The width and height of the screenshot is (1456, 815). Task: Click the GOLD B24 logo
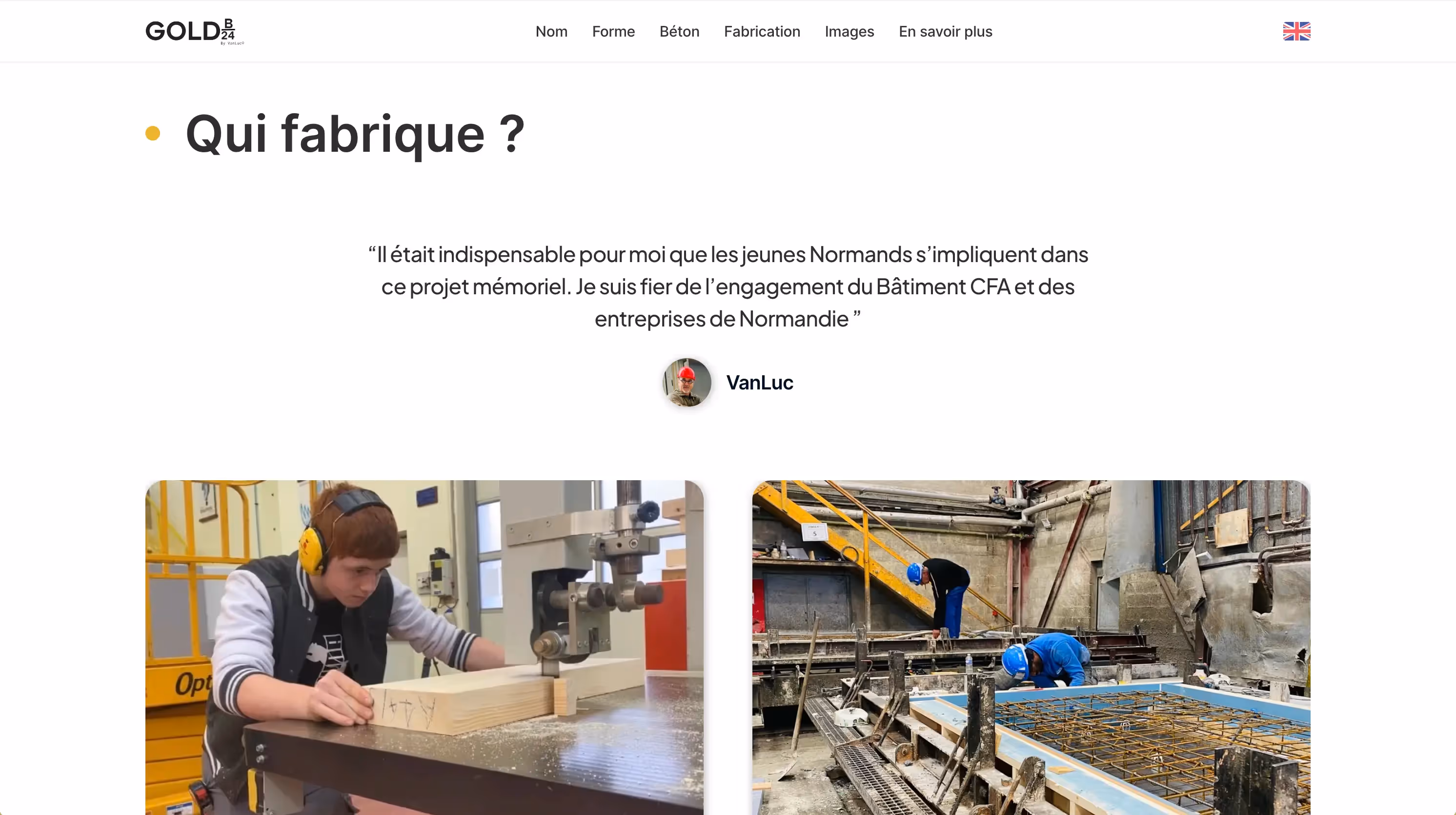pos(194,32)
